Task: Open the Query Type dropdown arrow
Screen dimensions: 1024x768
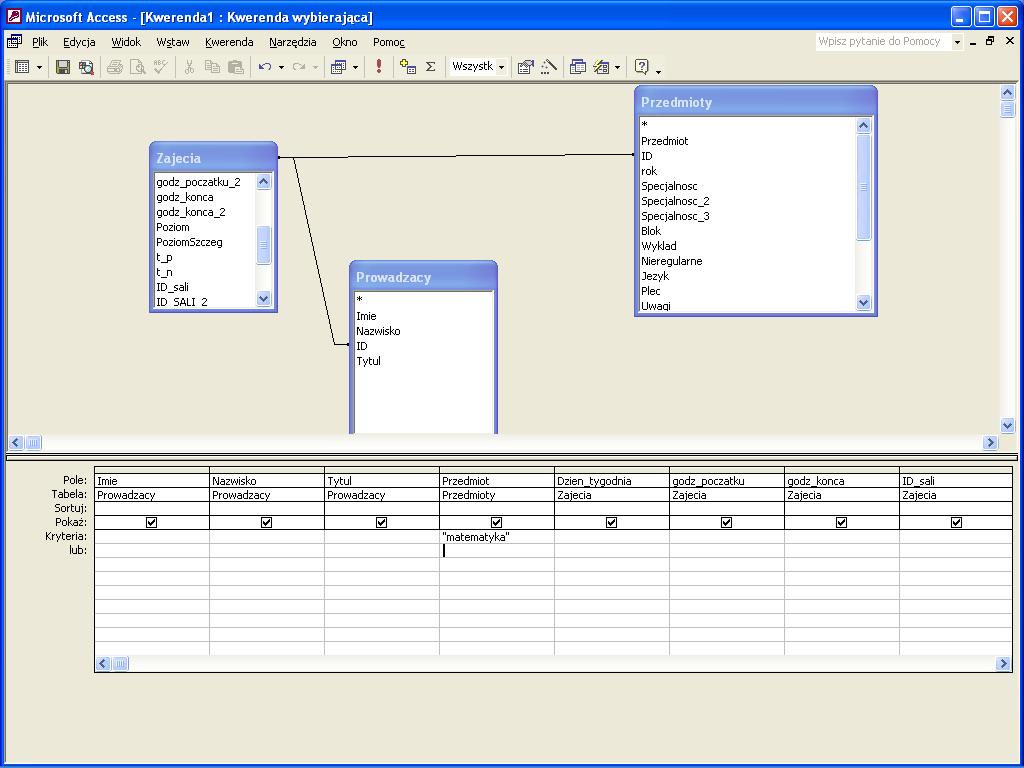Action: coord(355,67)
